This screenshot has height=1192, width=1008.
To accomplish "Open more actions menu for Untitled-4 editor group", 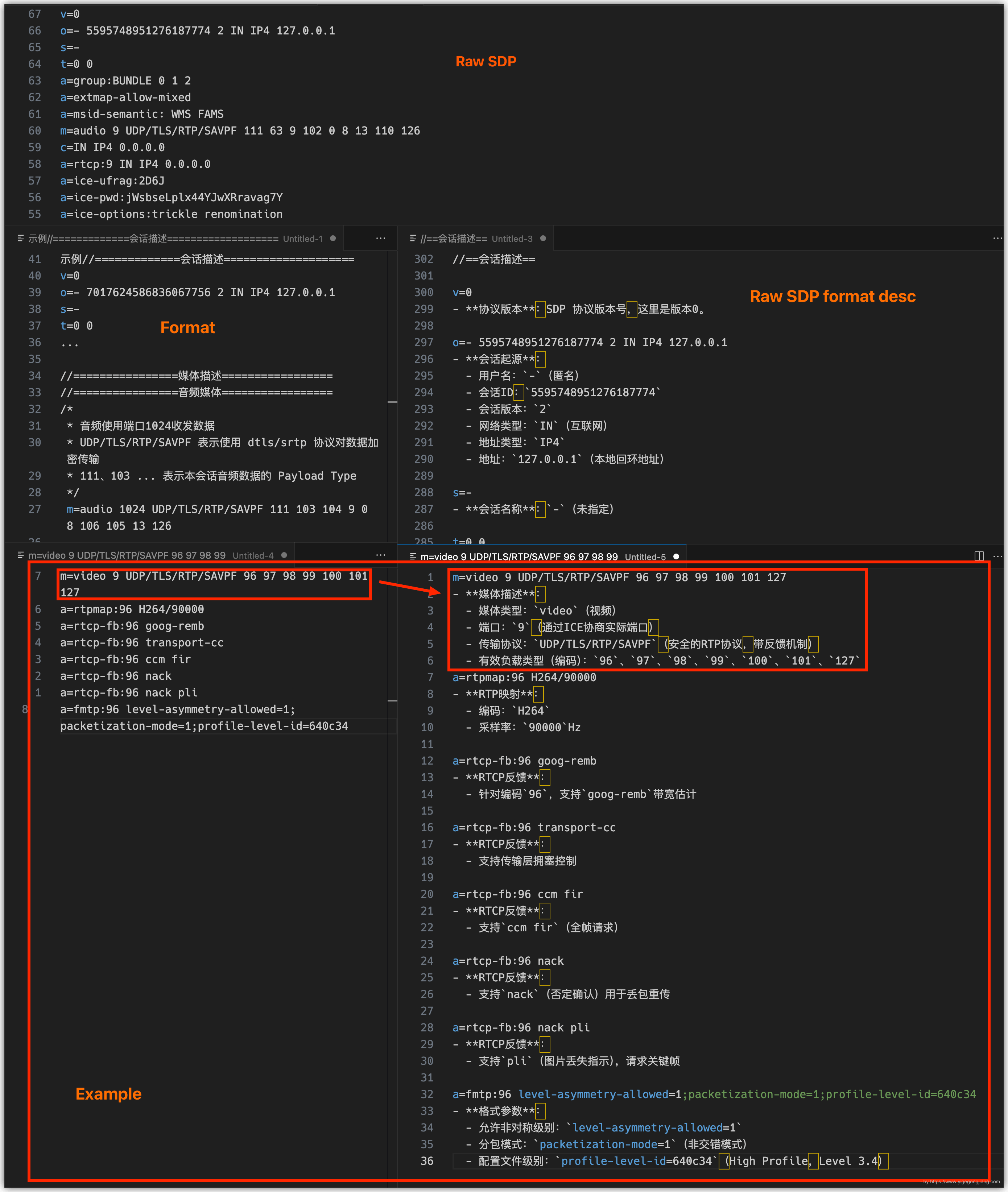I will pos(381,555).
